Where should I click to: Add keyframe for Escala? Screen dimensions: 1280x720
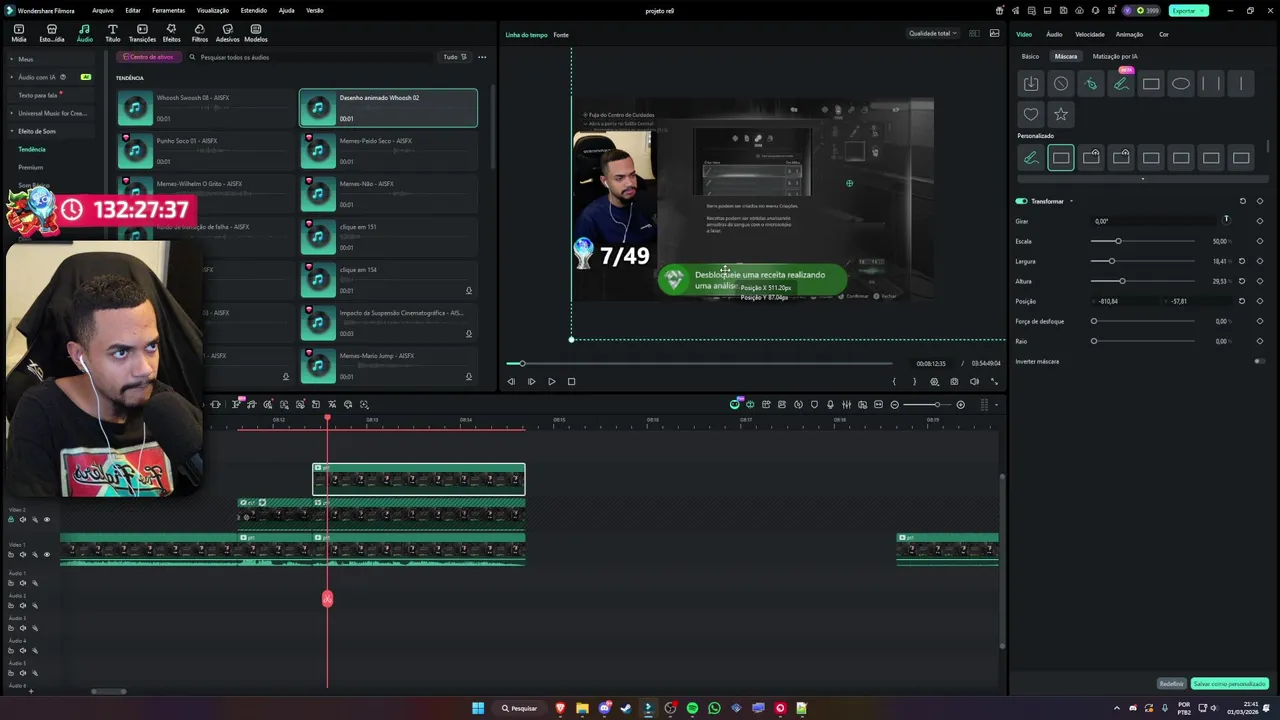pyautogui.click(x=1259, y=241)
